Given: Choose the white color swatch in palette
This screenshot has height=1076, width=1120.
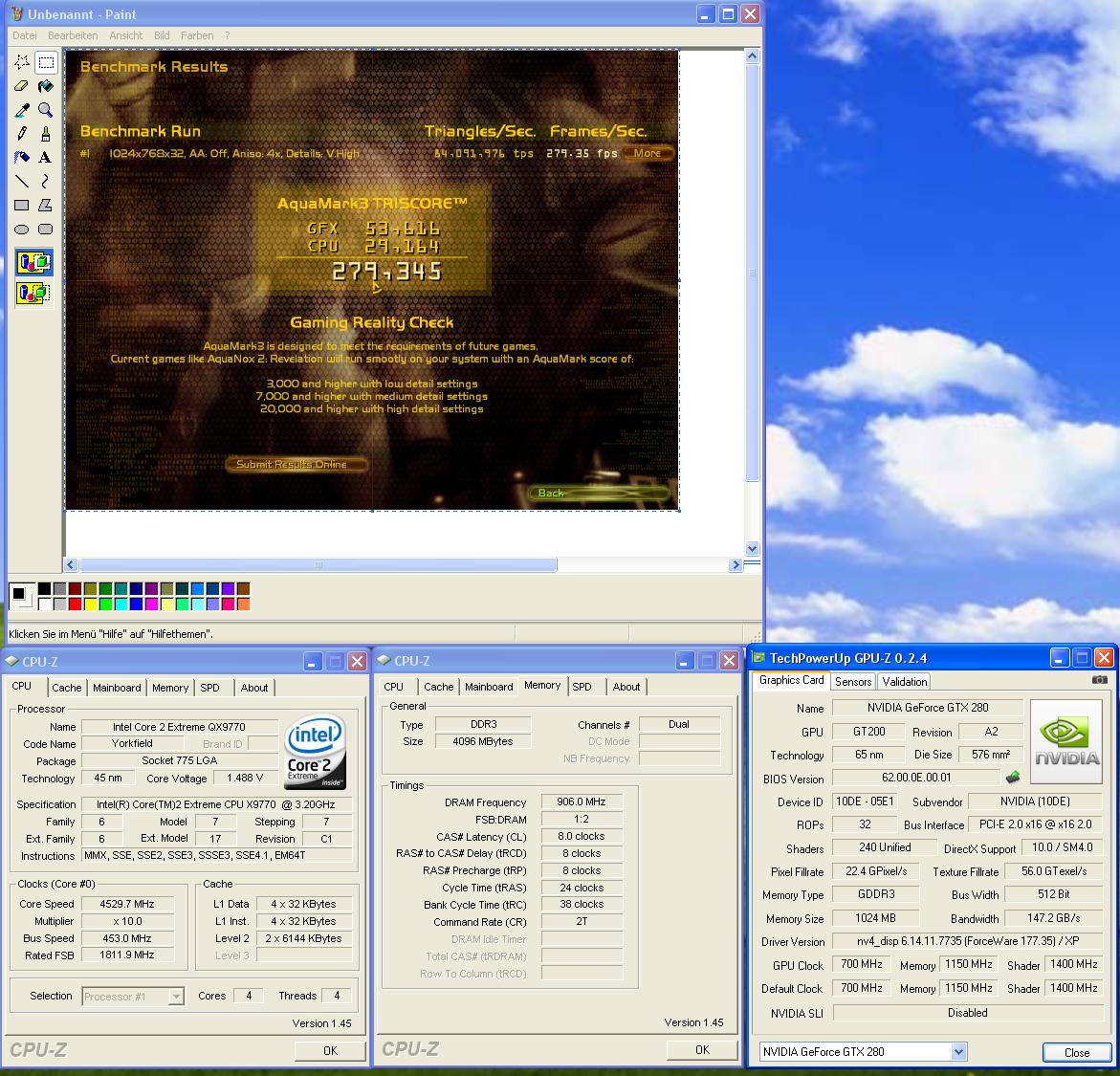Looking at the screenshot, I should [x=44, y=604].
